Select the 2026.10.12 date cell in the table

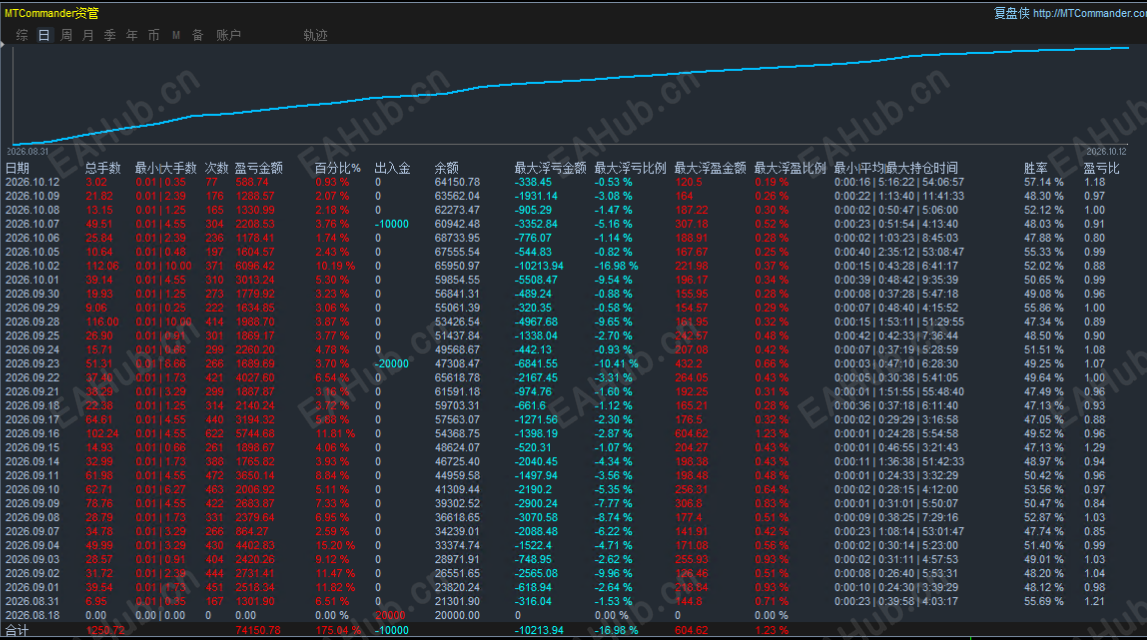(x=32, y=182)
